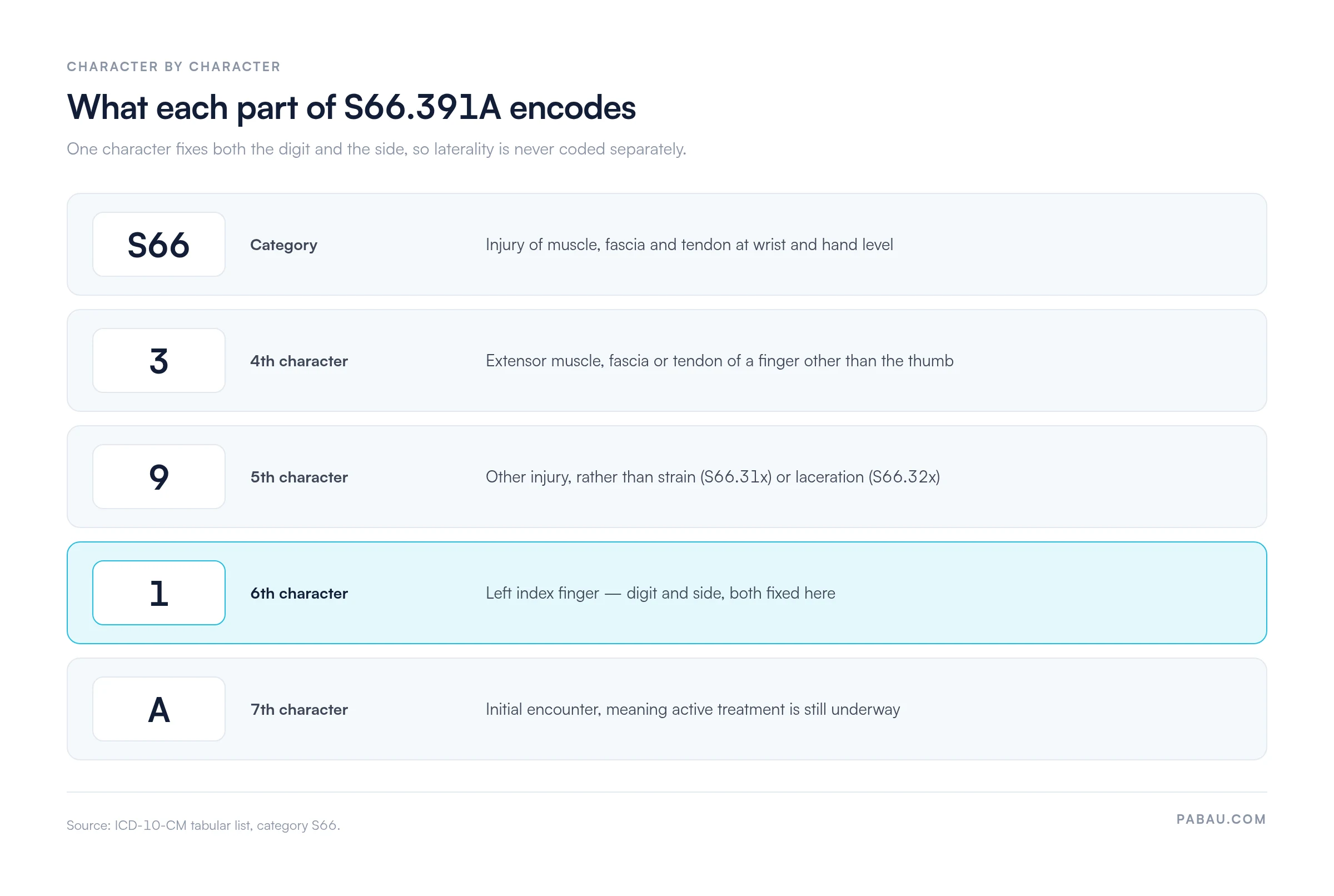Click the 'Other injury, rather than strain' description
This screenshot has height=896, width=1334.
tap(713, 476)
